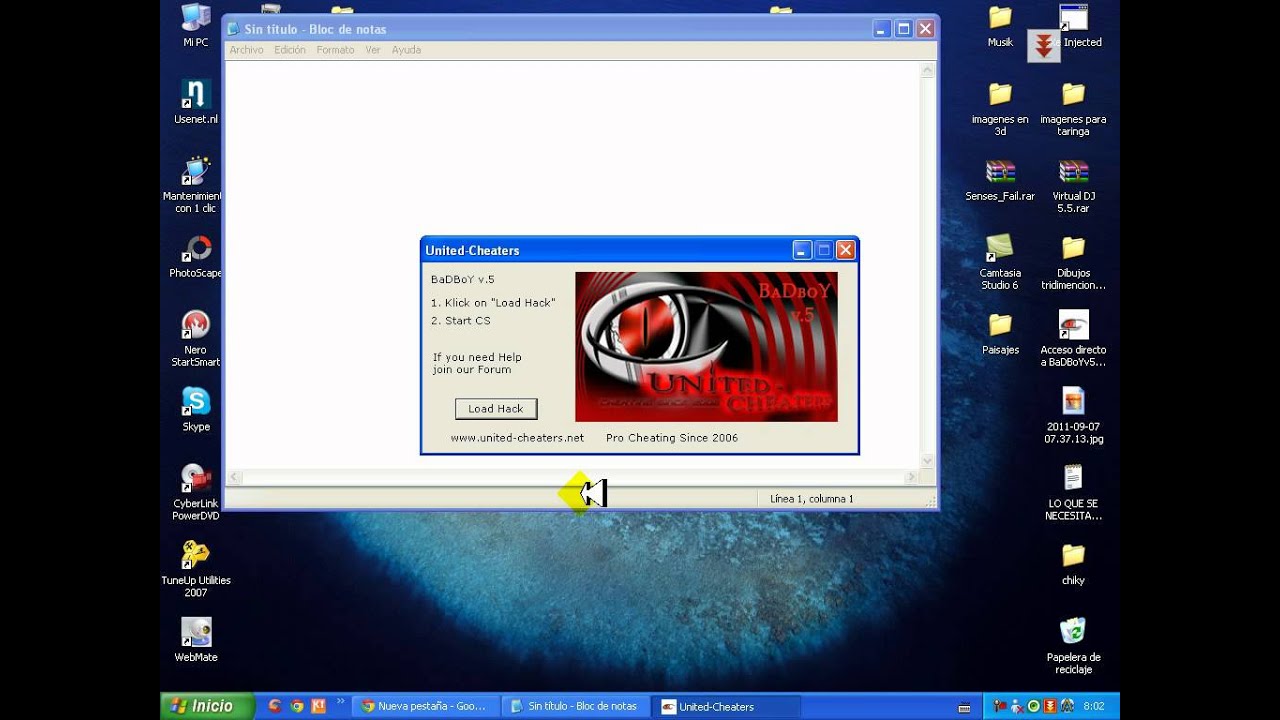Viewport: 1280px width, 720px height.
Task: Select the Mi PC desktop icon
Action: coord(196,26)
